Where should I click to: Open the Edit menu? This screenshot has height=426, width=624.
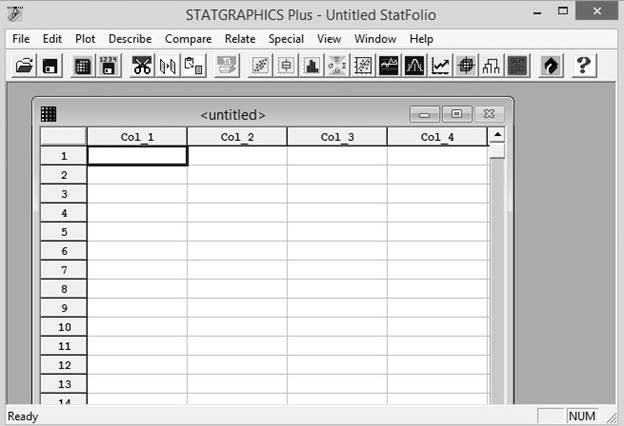(52, 39)
